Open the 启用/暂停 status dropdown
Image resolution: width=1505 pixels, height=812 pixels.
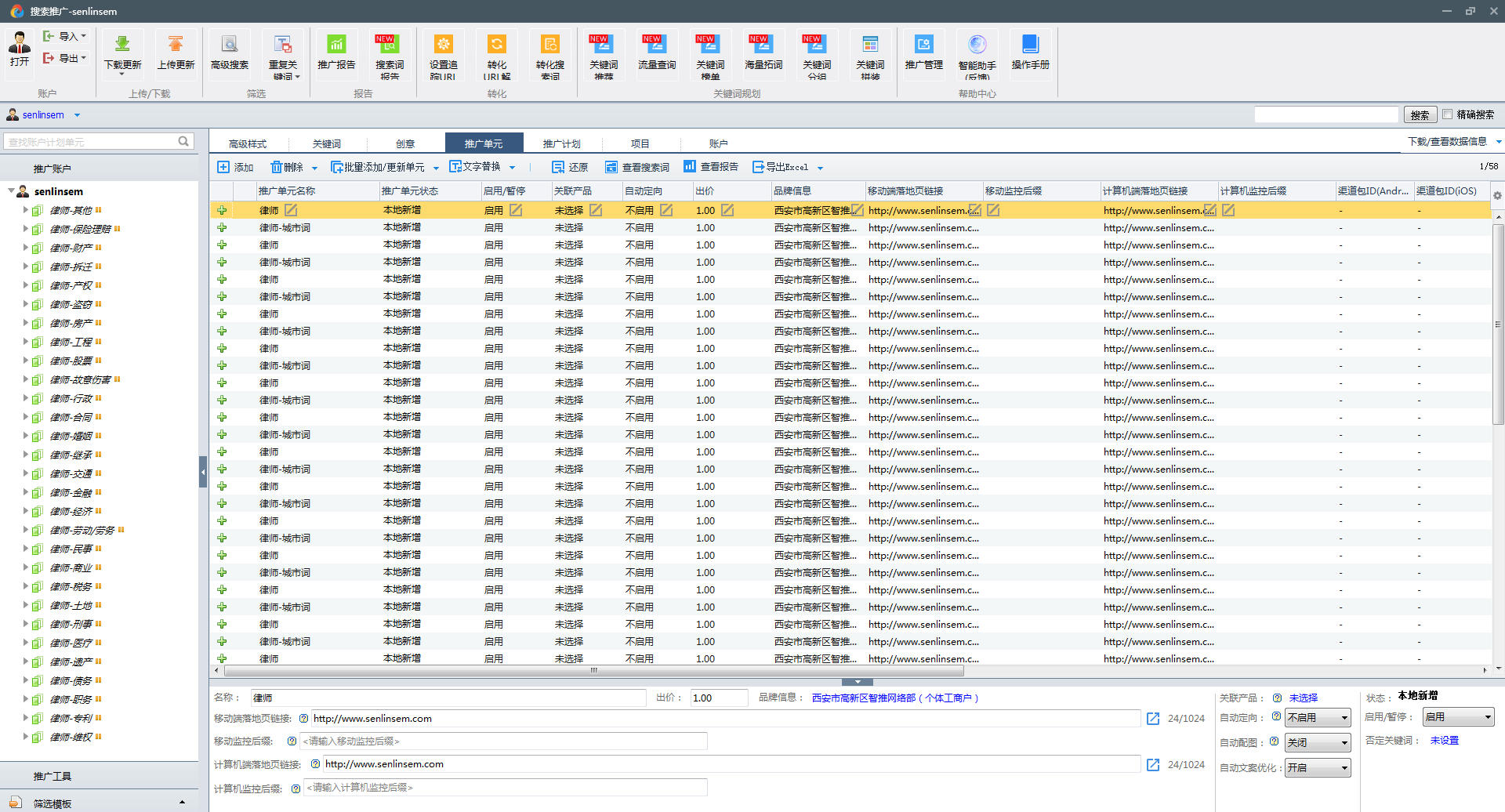pyautogui.click(x=1458, y=717)
